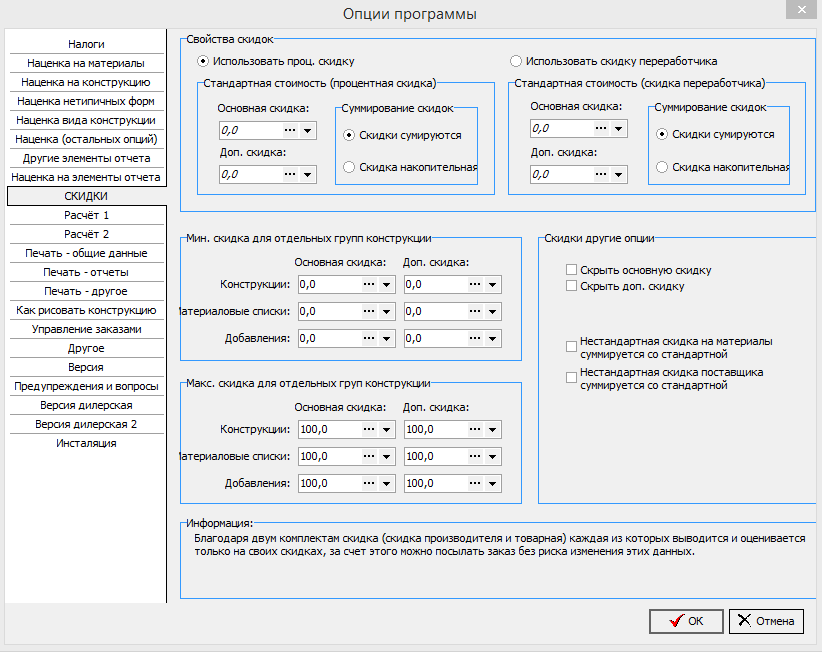Image resolution: width=822 pixels, height=652 pixels.
Task: Click the Отмена button
Action: (x=766, y=622)
